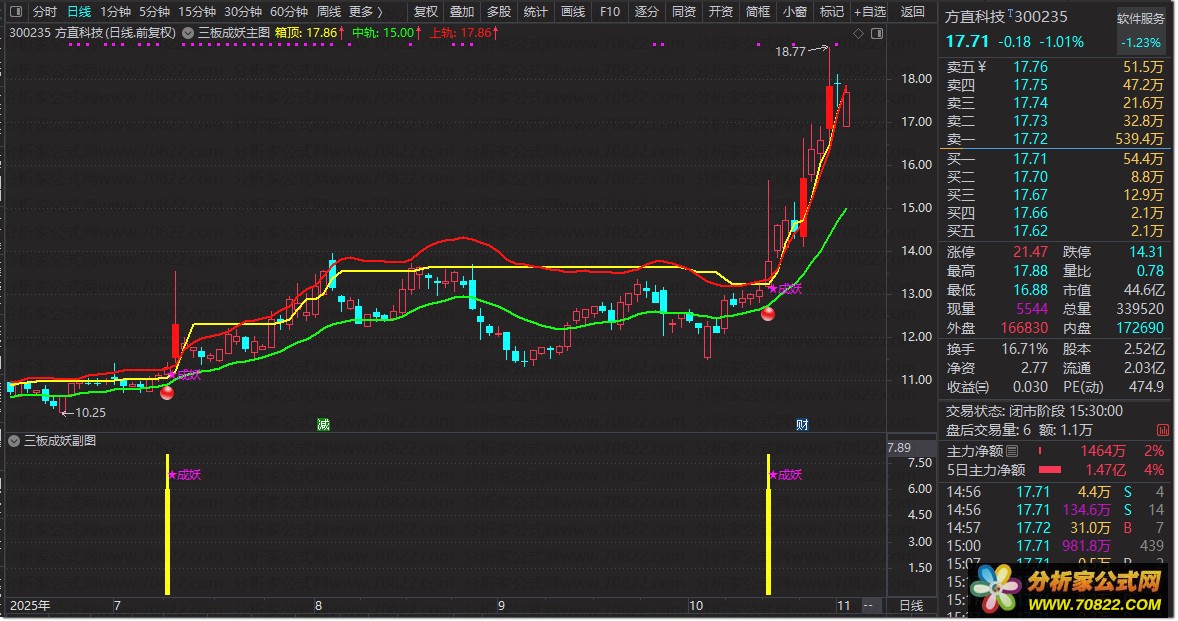Screen dimensions: 1178x621
Task: Click the 日线 period label at chart bottom
Action: [911, 606]
